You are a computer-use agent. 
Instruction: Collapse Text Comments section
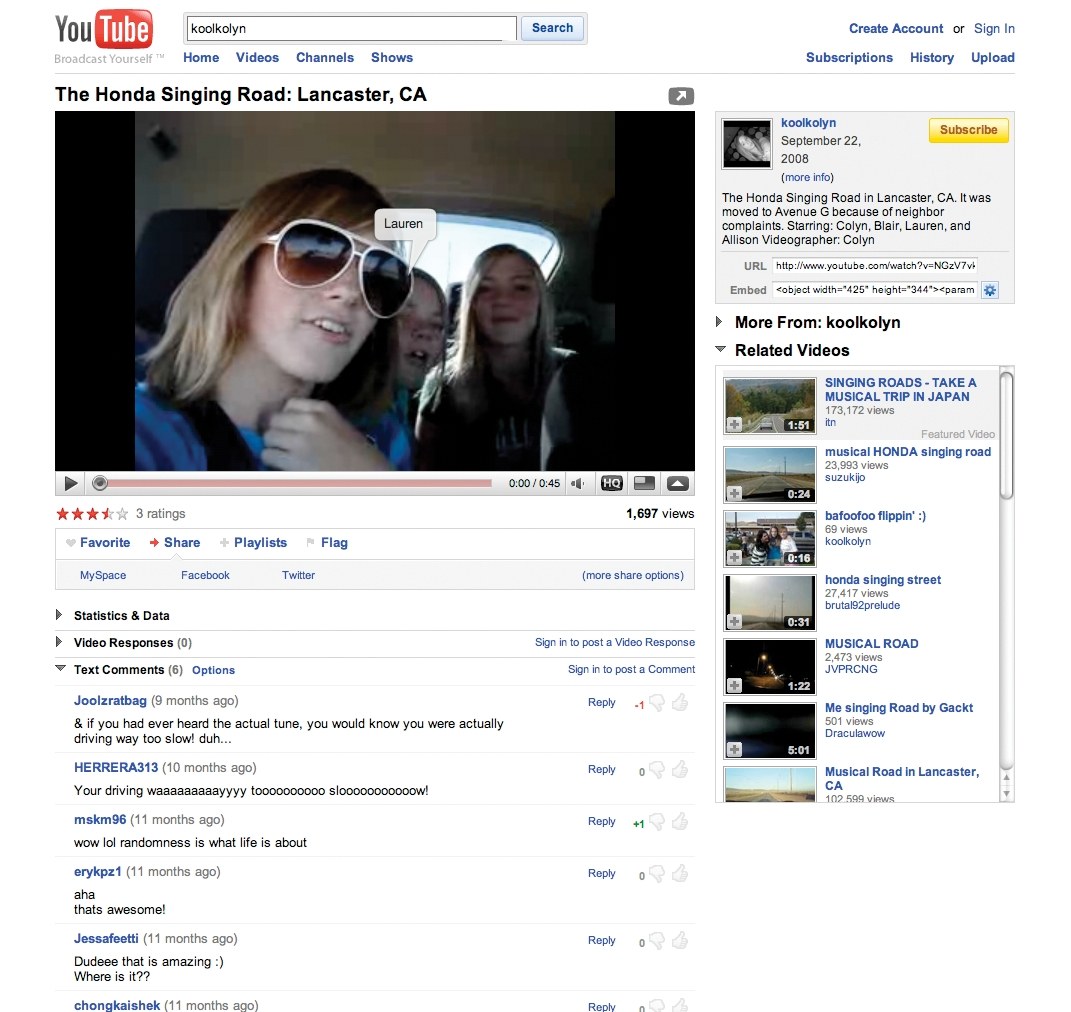click(60, 669)
